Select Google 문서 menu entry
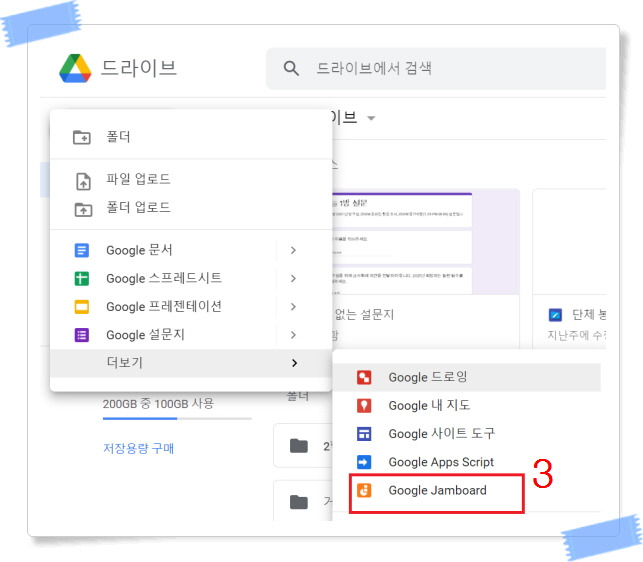 pos(190,250)
